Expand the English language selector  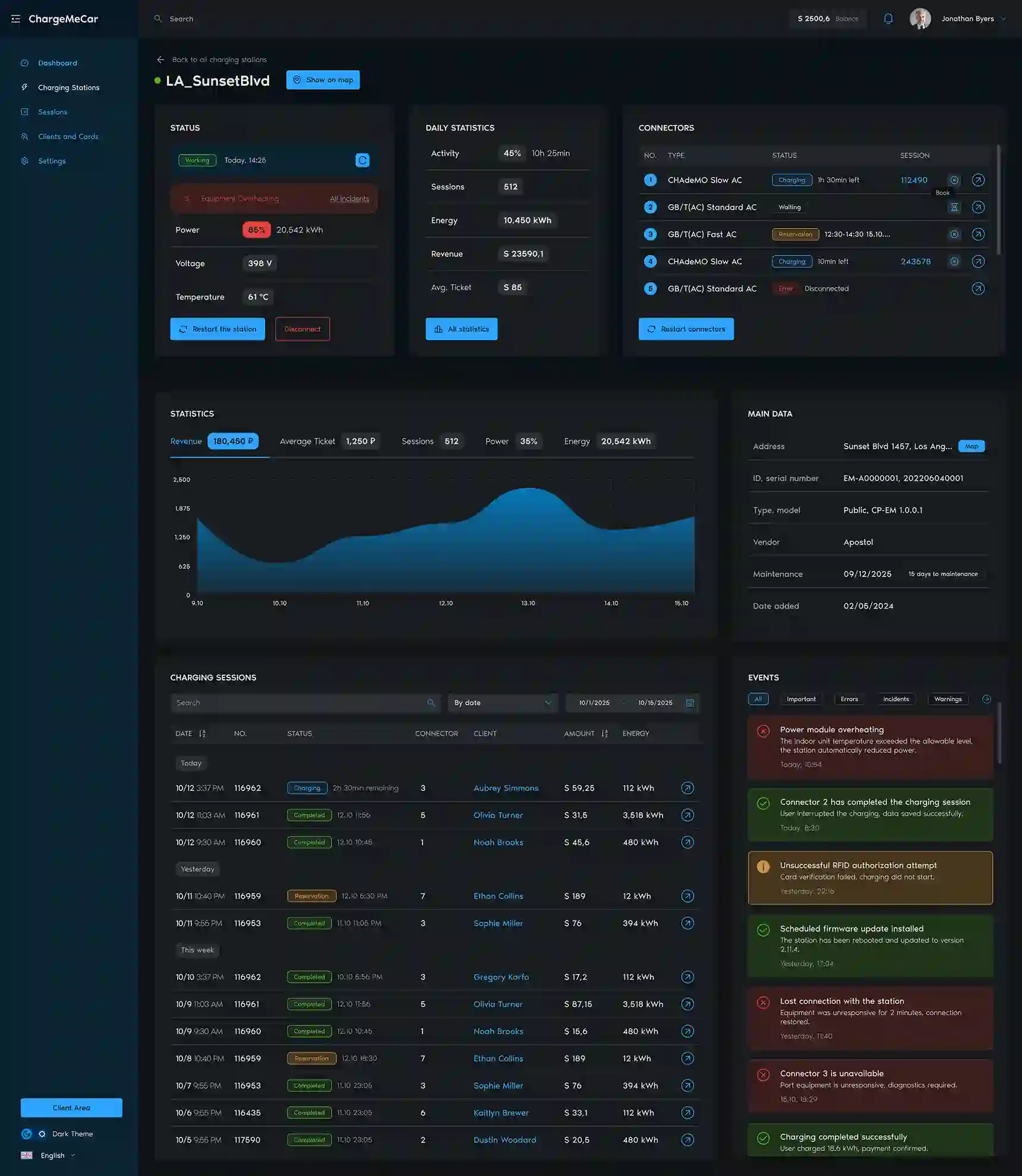[52, 1156]
